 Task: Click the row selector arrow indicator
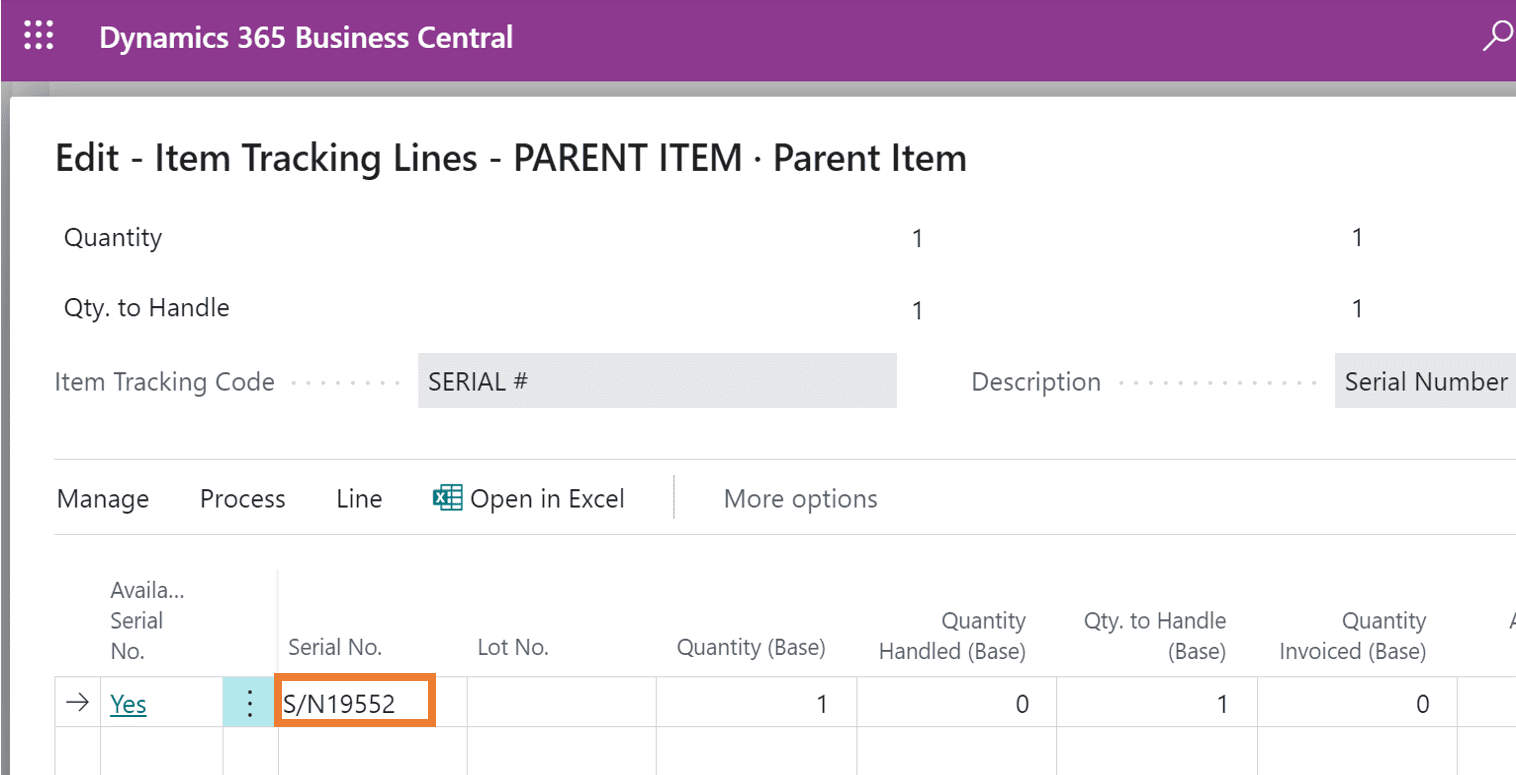coord(77,704)
